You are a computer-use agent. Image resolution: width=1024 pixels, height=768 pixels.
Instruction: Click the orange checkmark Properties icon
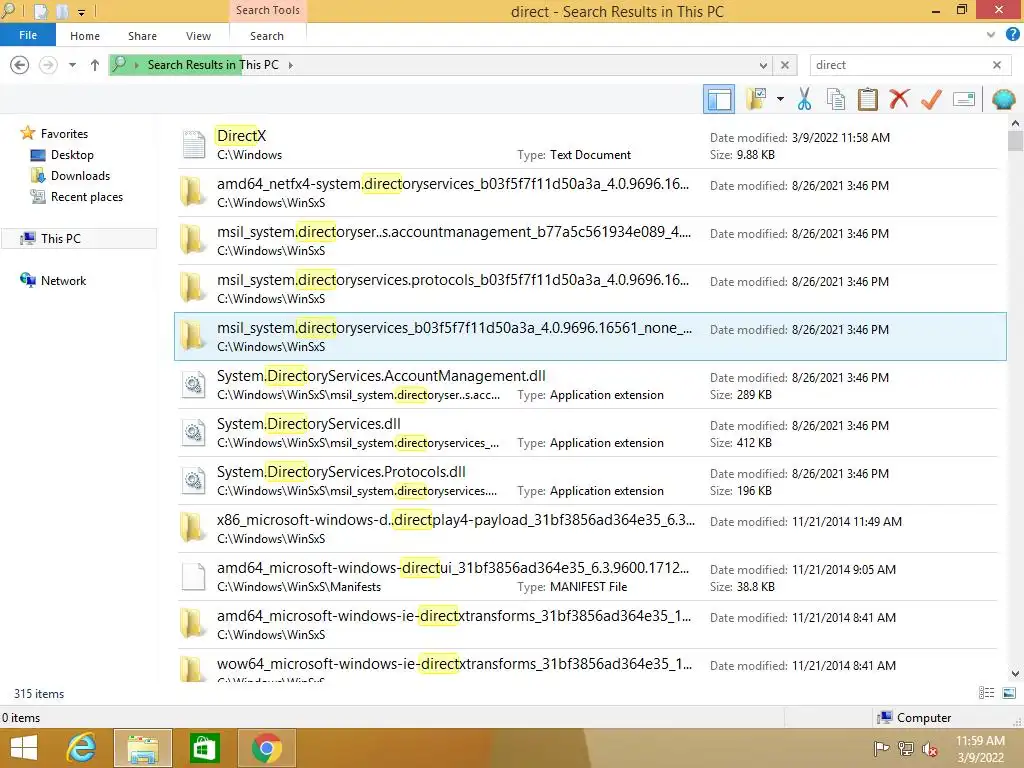931,99
